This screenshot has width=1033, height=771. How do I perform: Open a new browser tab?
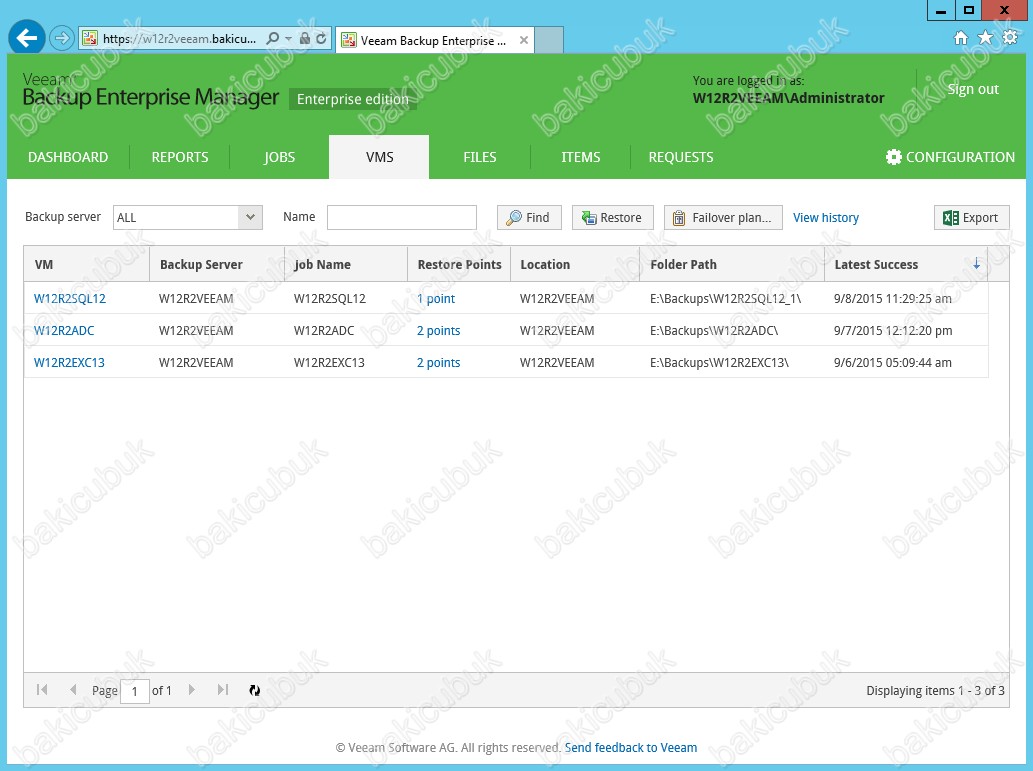pos(549,40)
